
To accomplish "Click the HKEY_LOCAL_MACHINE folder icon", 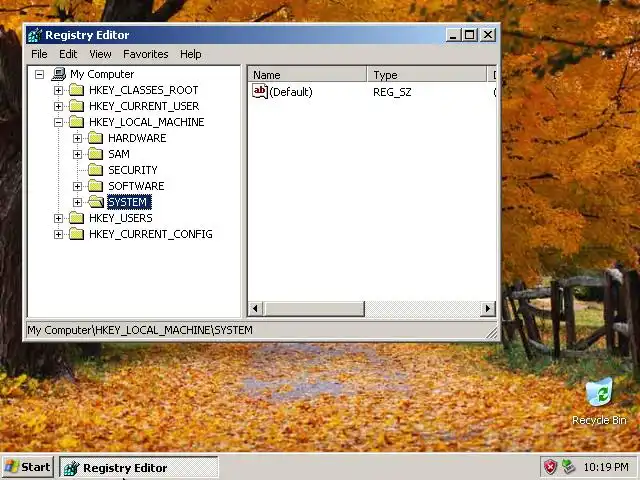I will pos(76,122).
